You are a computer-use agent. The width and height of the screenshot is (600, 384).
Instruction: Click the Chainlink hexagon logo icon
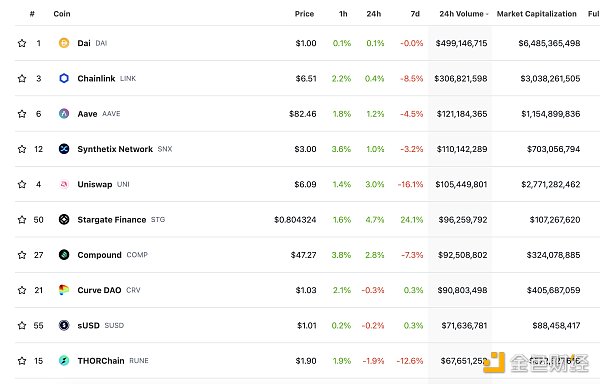click(64, 78)
